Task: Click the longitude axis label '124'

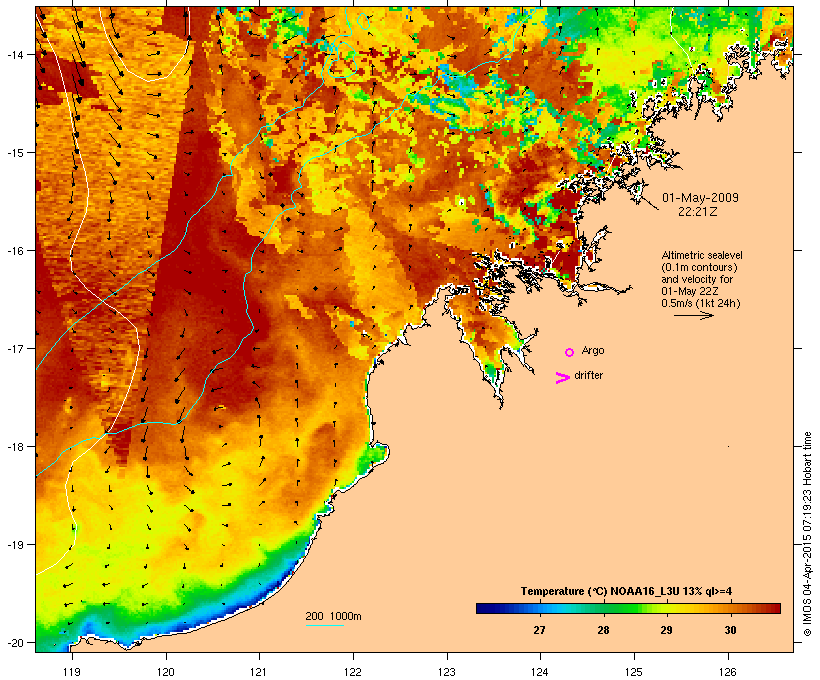Action: tap(540, 672)
